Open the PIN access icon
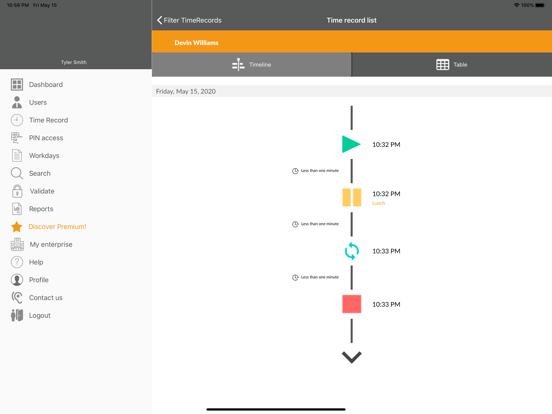This screenshot has height=414, width=552. (x=17, y=138)
